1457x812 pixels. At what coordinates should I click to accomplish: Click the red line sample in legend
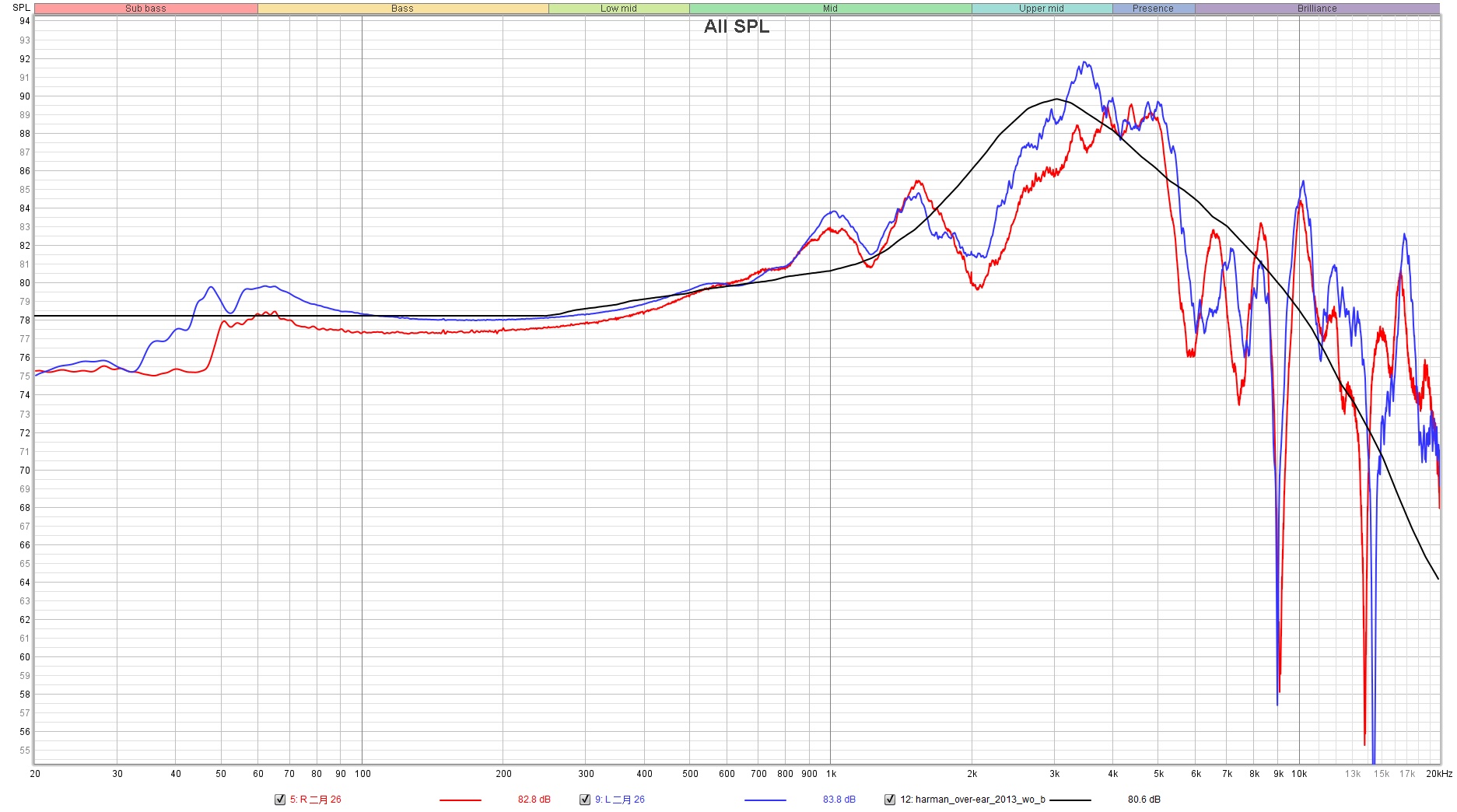(461, 800)
